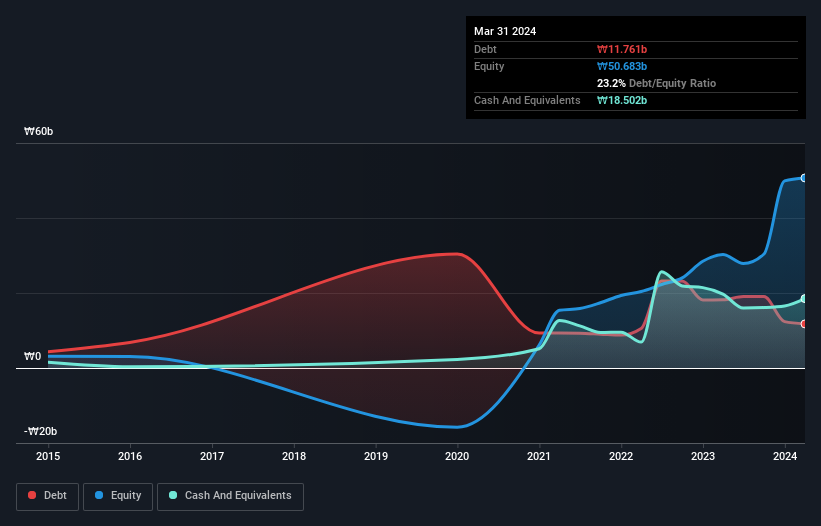The width and height of the screenshot is (821, 526).
Task: Click the 2020 x-axis label
Action: (x=457, y=456)
